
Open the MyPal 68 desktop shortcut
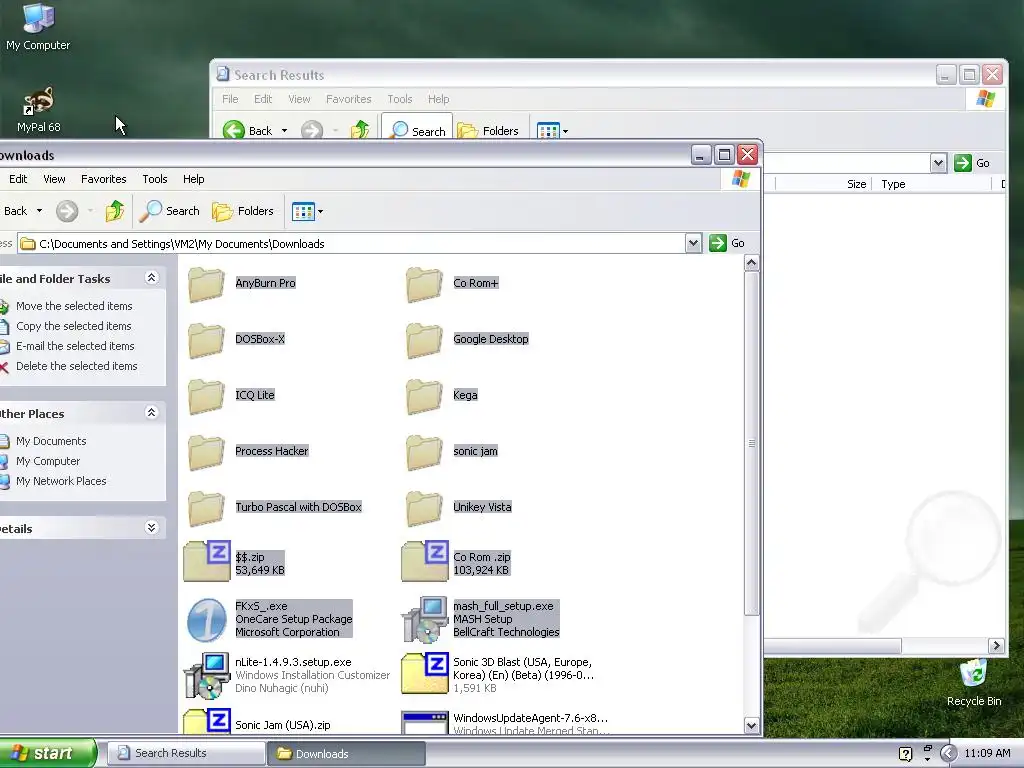[x=38, y=101]
